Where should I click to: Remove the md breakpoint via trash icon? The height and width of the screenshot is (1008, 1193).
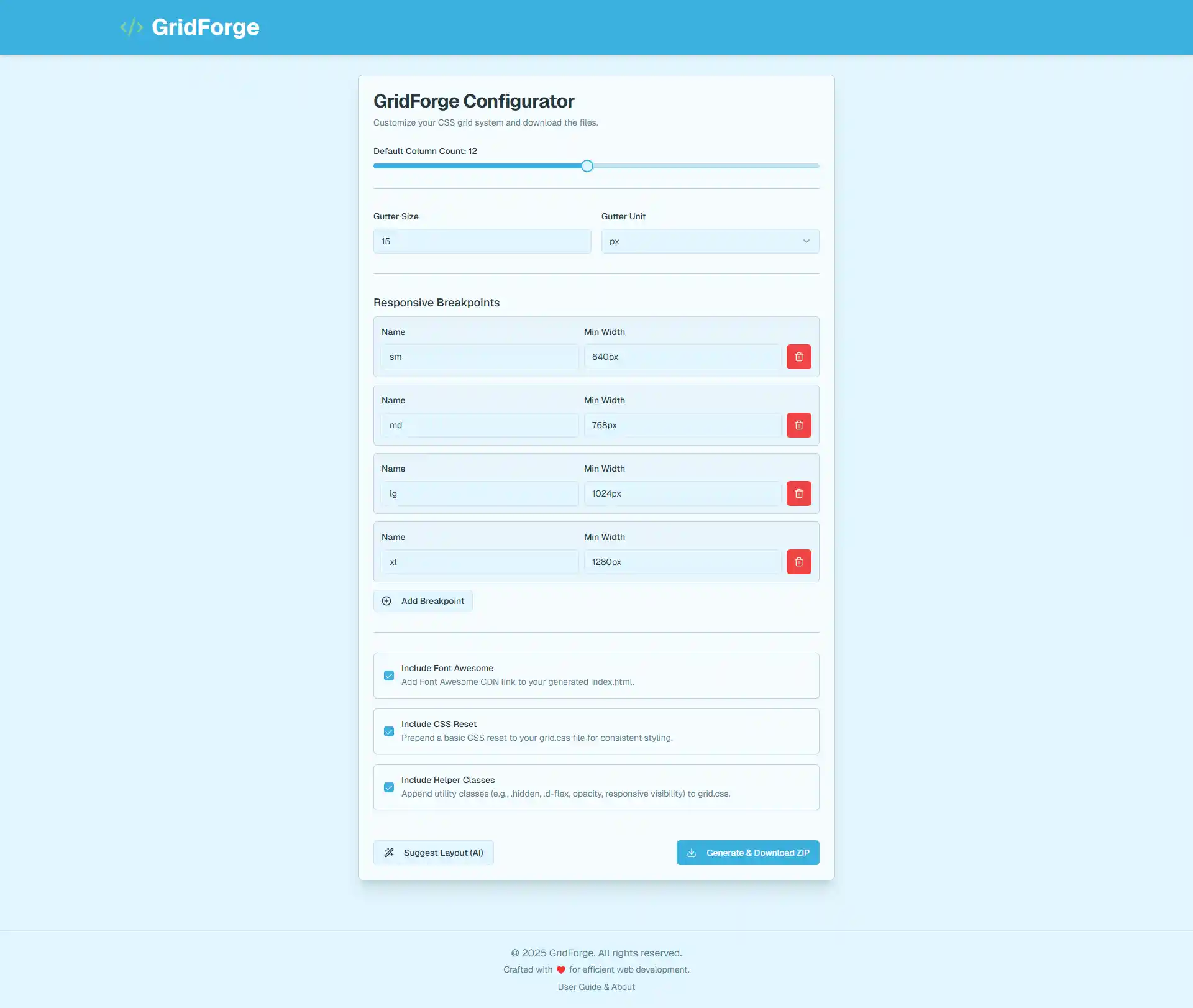click(x=798, y=425)
